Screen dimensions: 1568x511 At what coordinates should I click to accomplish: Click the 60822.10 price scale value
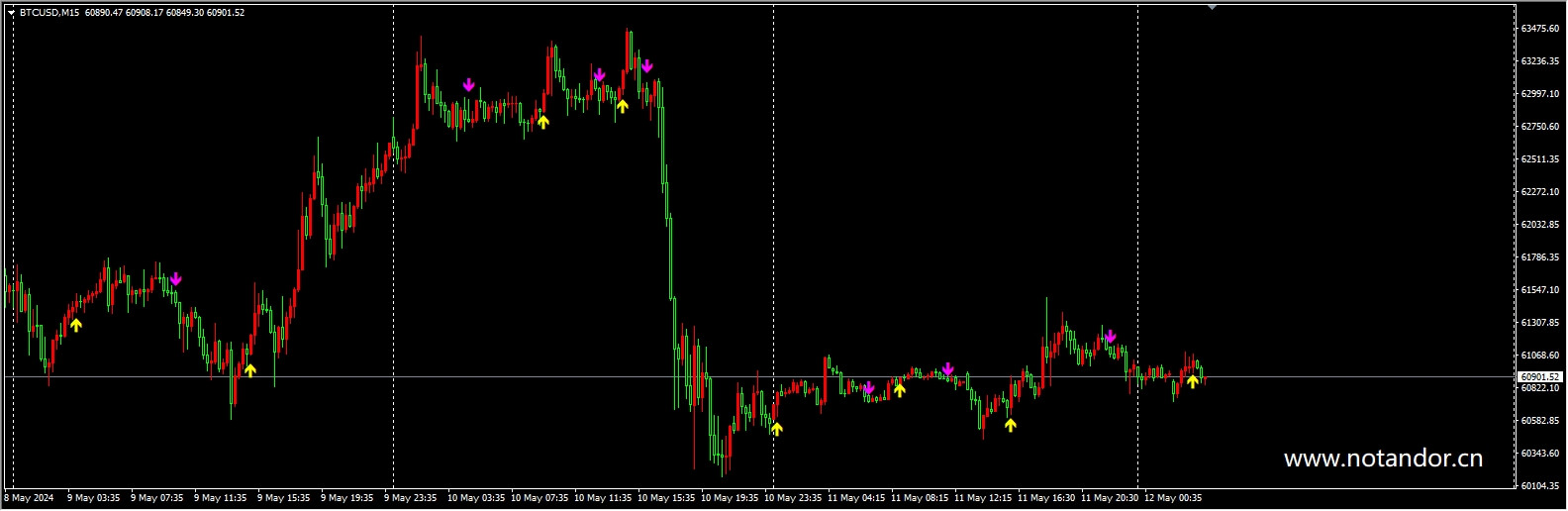click(x=1540, y=388)
